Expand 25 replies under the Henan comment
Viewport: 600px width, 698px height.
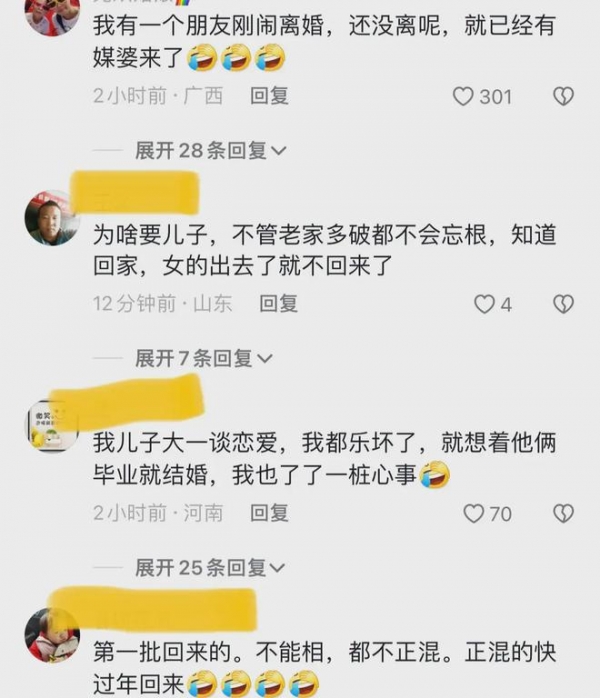(210, 568)
